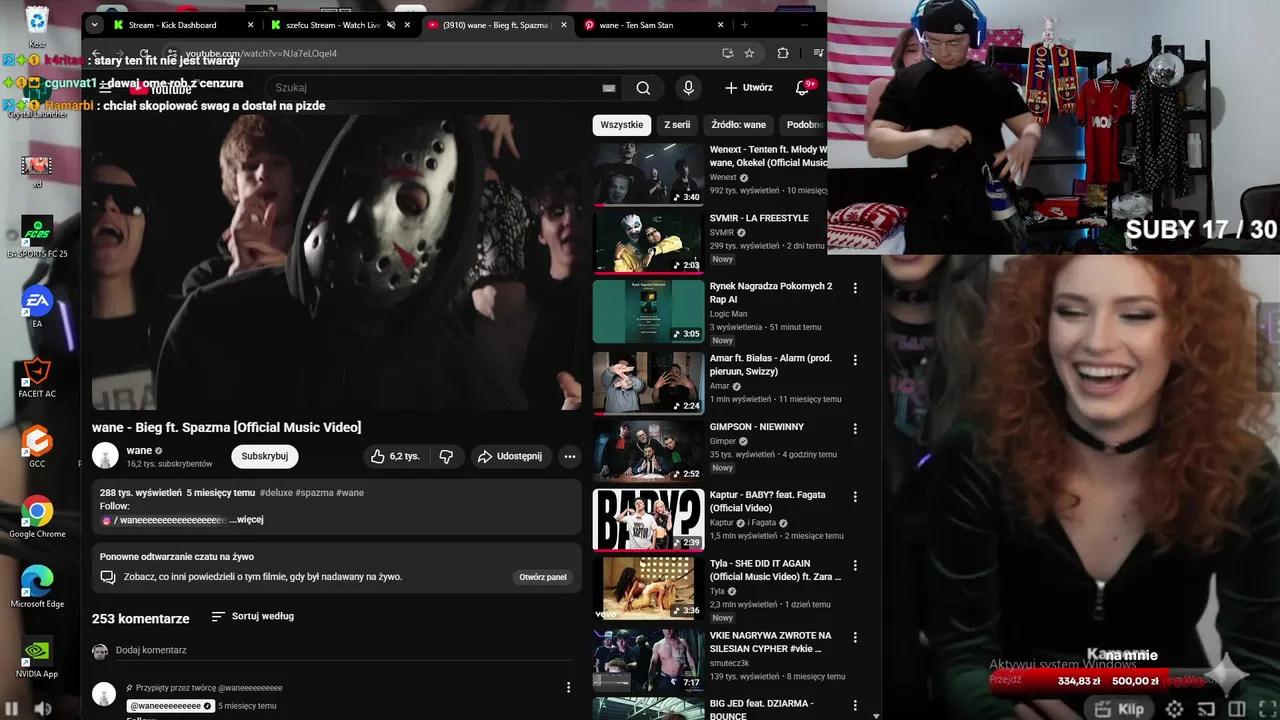Viewport: 1280px width, 720px height.
Task: Open the Utwórz create menu
Action: (749, 88)
